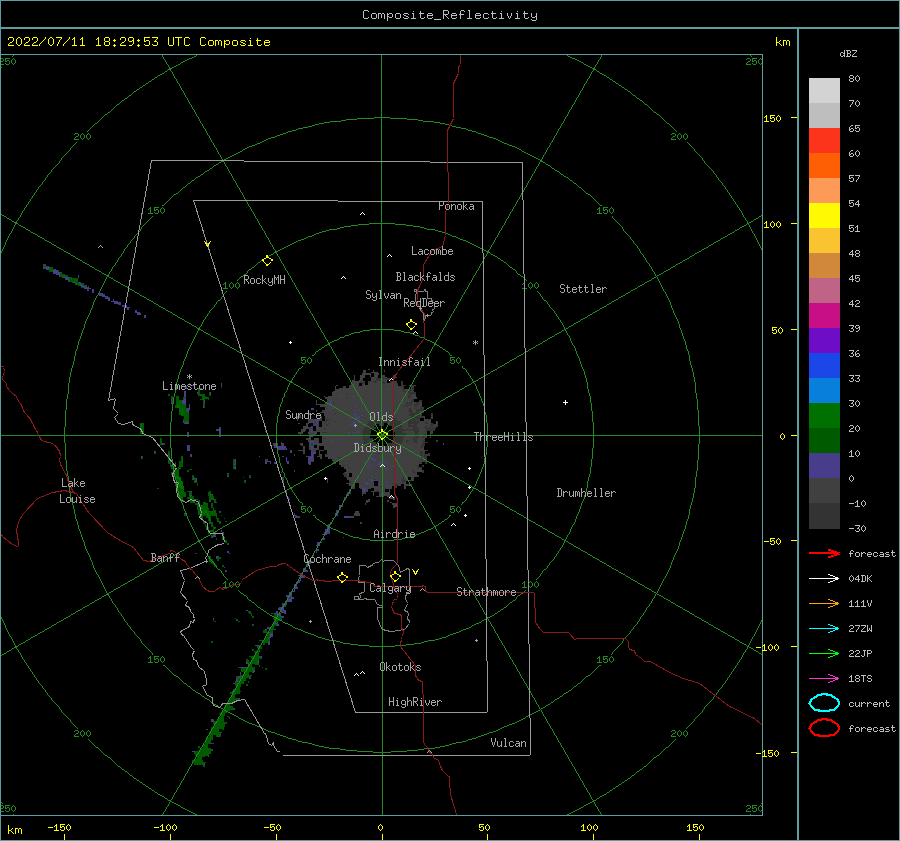This screenshot has height=841, width=900.
Task: Click the purple 39-36 dBZ color swatch
Action: [824, 340]
